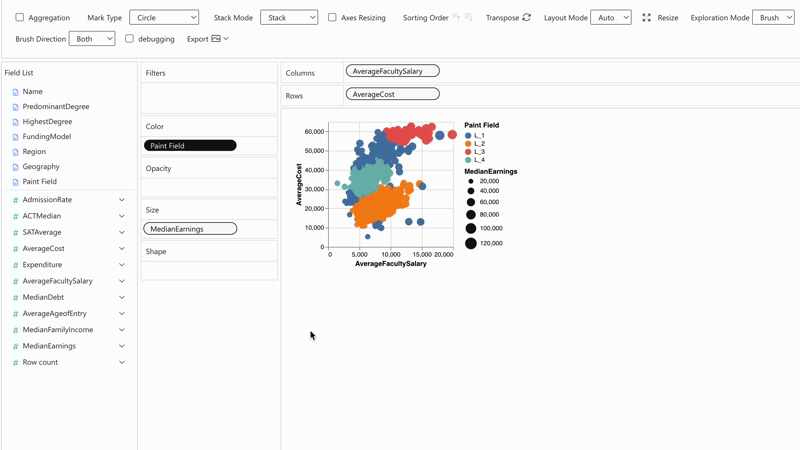Click the MedianEarnings pill in Size shelf
The height and width of the screenshot is (450, 800).
pos(190,229)
